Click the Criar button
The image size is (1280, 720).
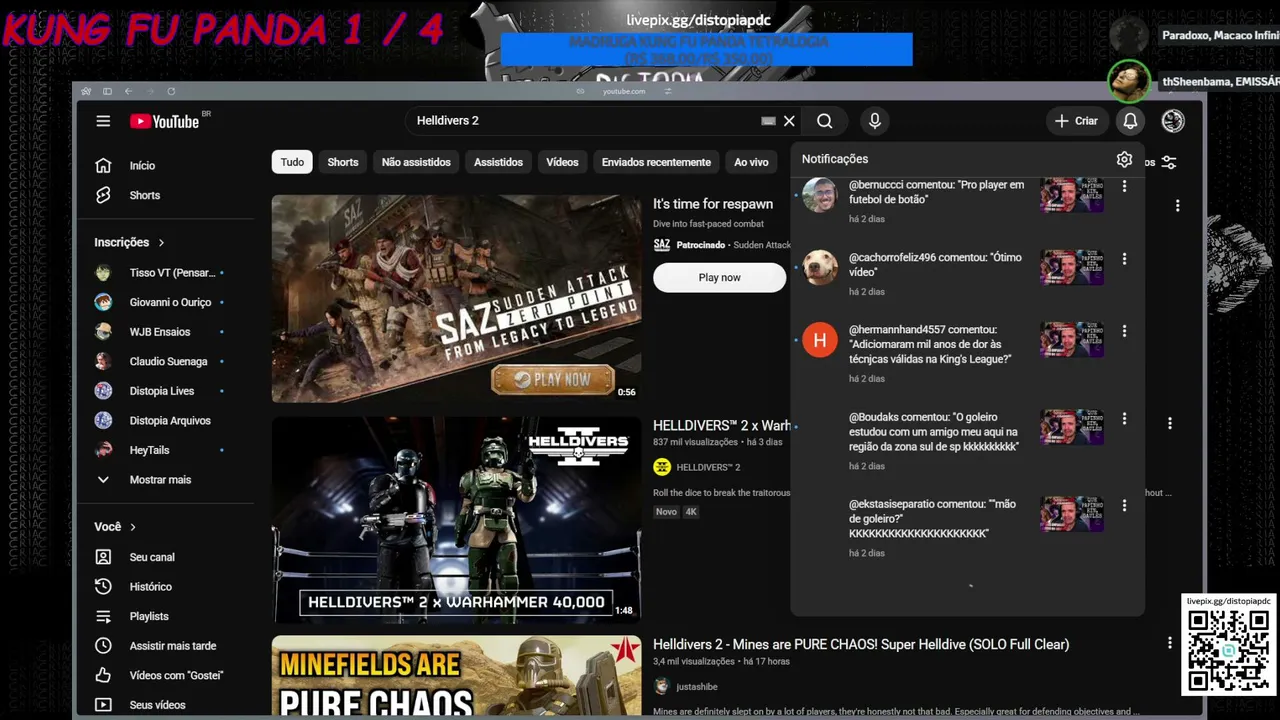1077,121
